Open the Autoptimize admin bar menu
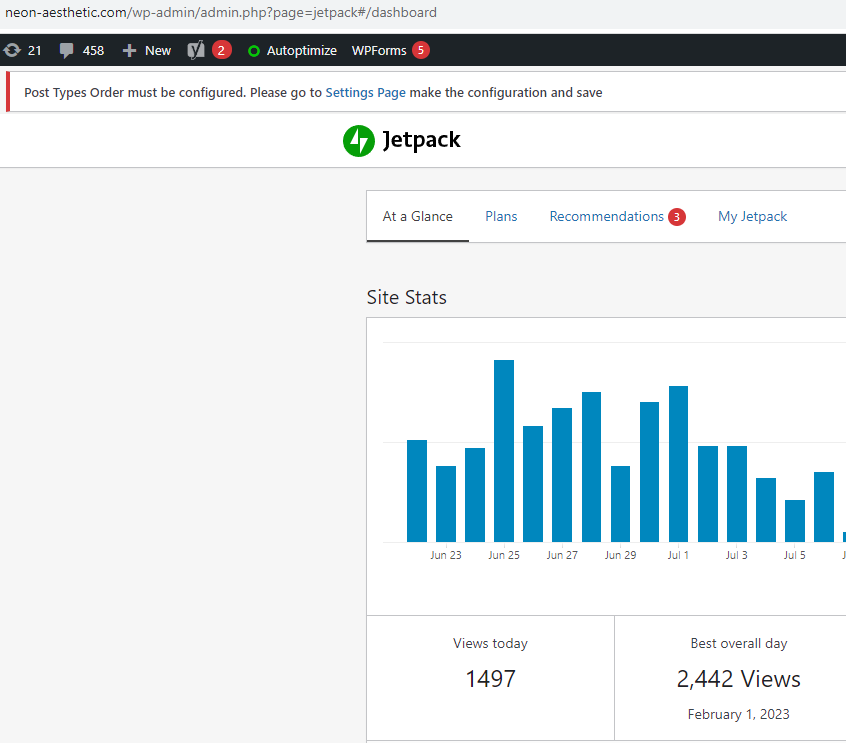 [292, 51]
